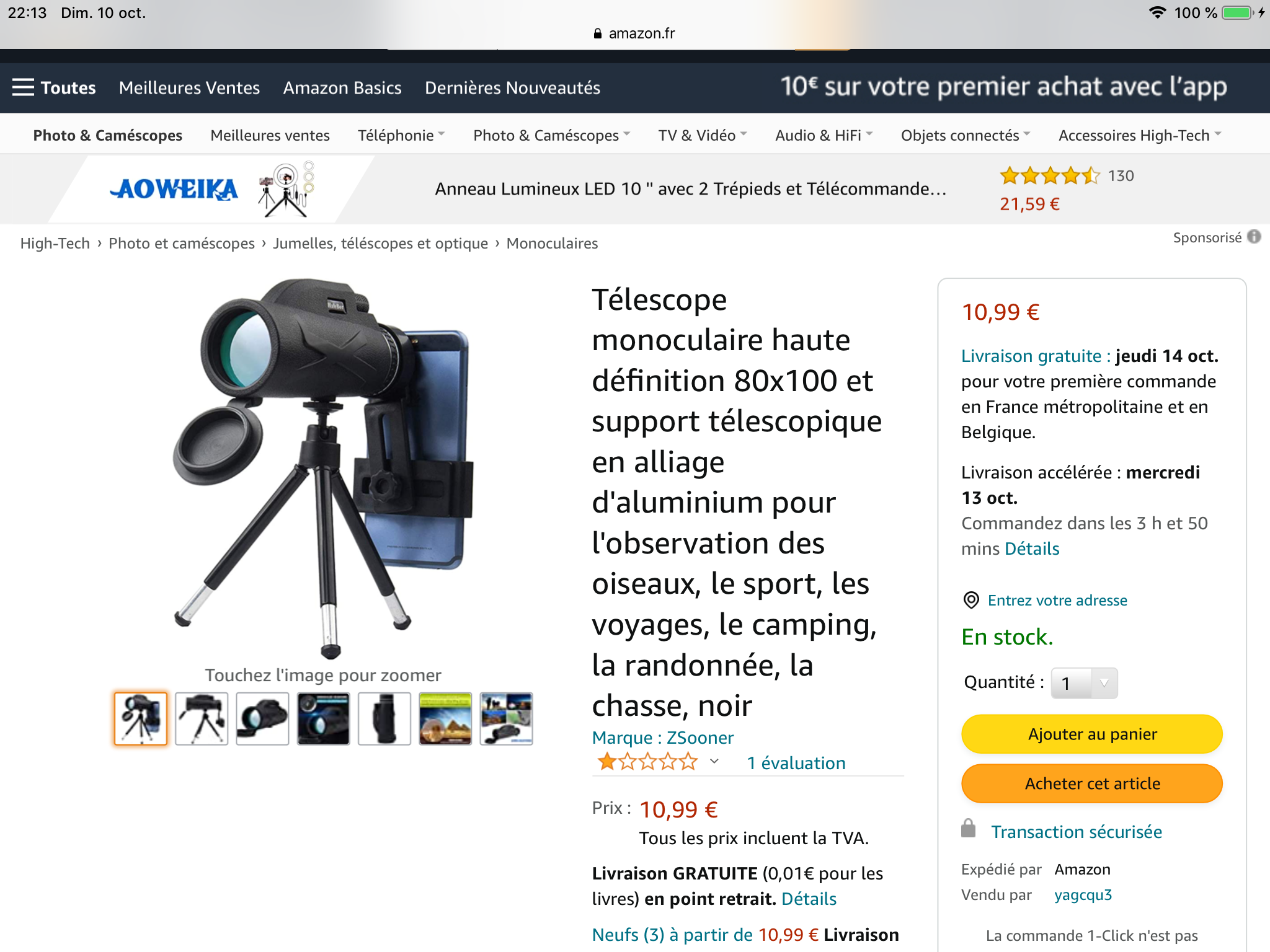Image resolution: width=1270 pixels, height=952 pixels.
Task: Click the Ajouter au panier button
Action: 1091,734
